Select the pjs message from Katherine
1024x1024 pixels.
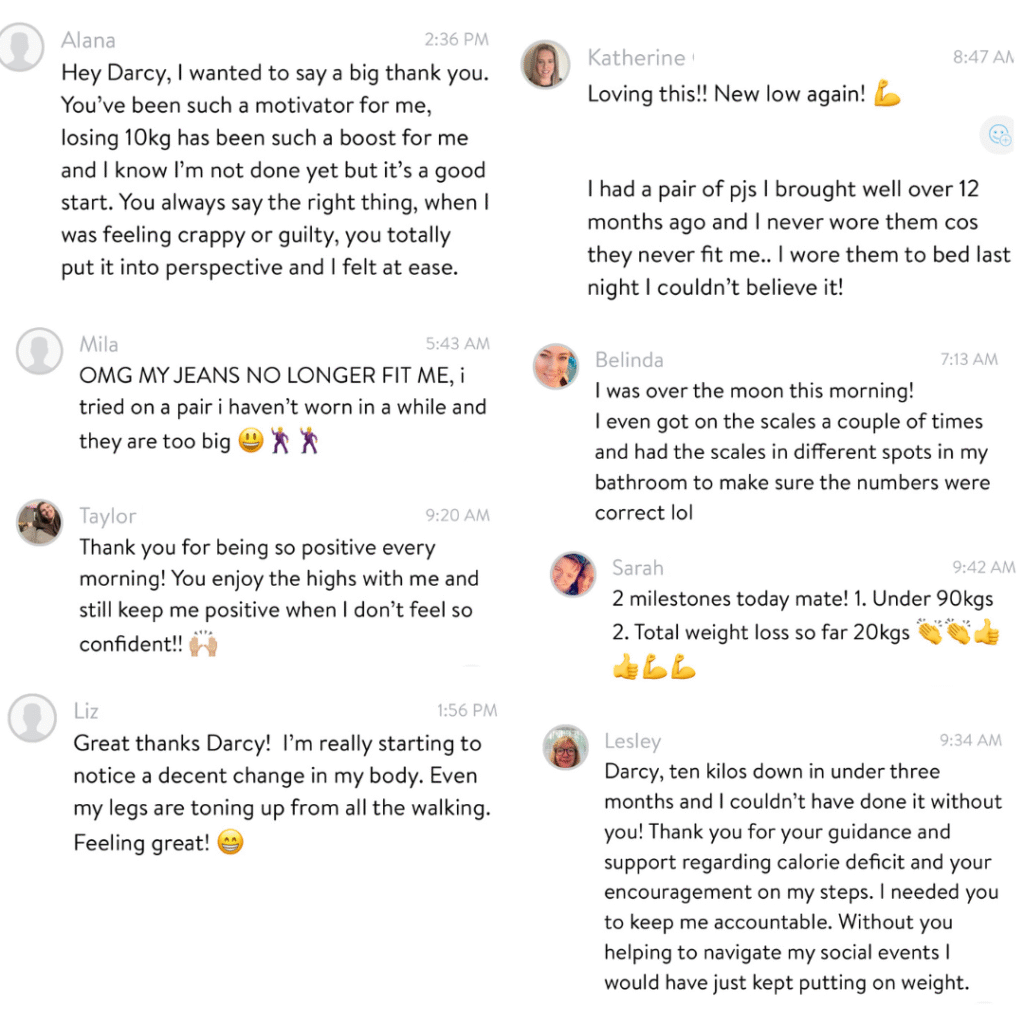[x=799, y=238]
